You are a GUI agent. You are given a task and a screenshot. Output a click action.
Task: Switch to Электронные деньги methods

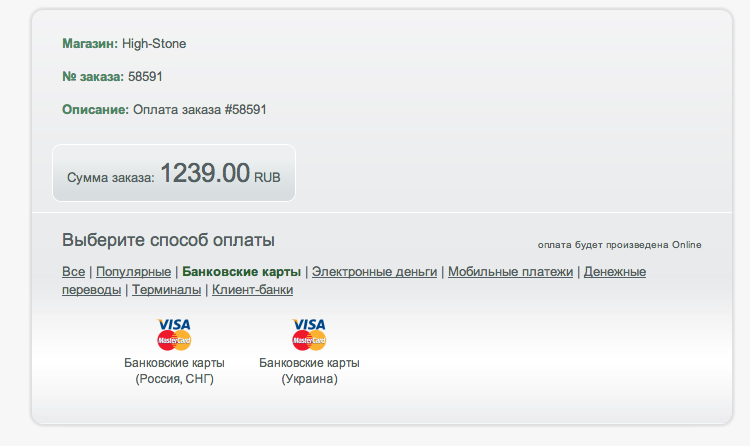coord(375,272)
